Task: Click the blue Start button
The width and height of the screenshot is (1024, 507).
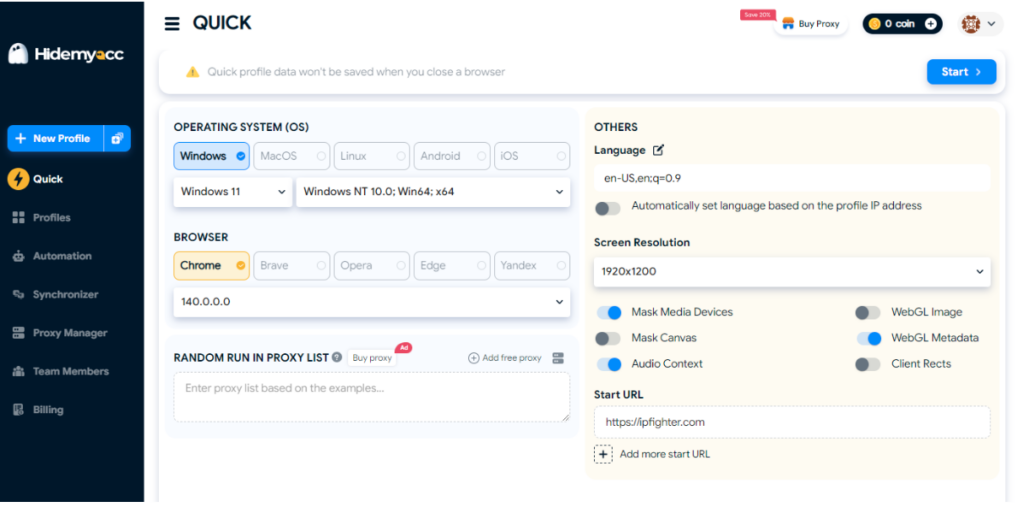Action: pyautogui.click(x=961, y=72)
